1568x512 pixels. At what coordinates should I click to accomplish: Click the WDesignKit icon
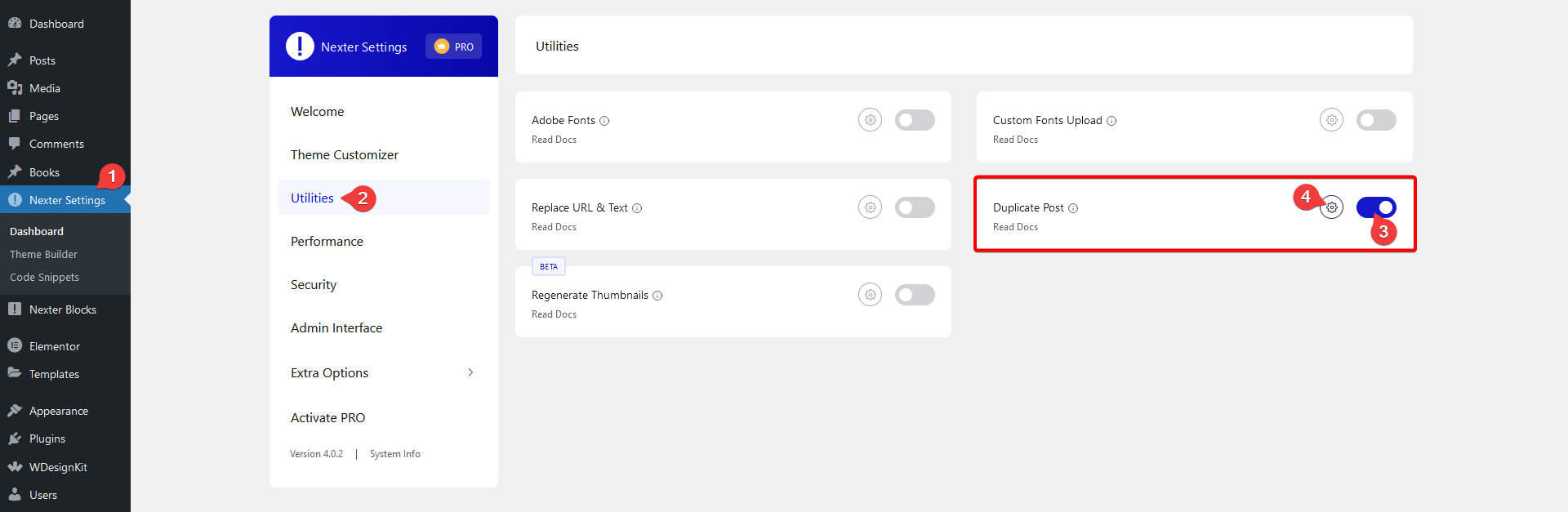pos(15,466)
